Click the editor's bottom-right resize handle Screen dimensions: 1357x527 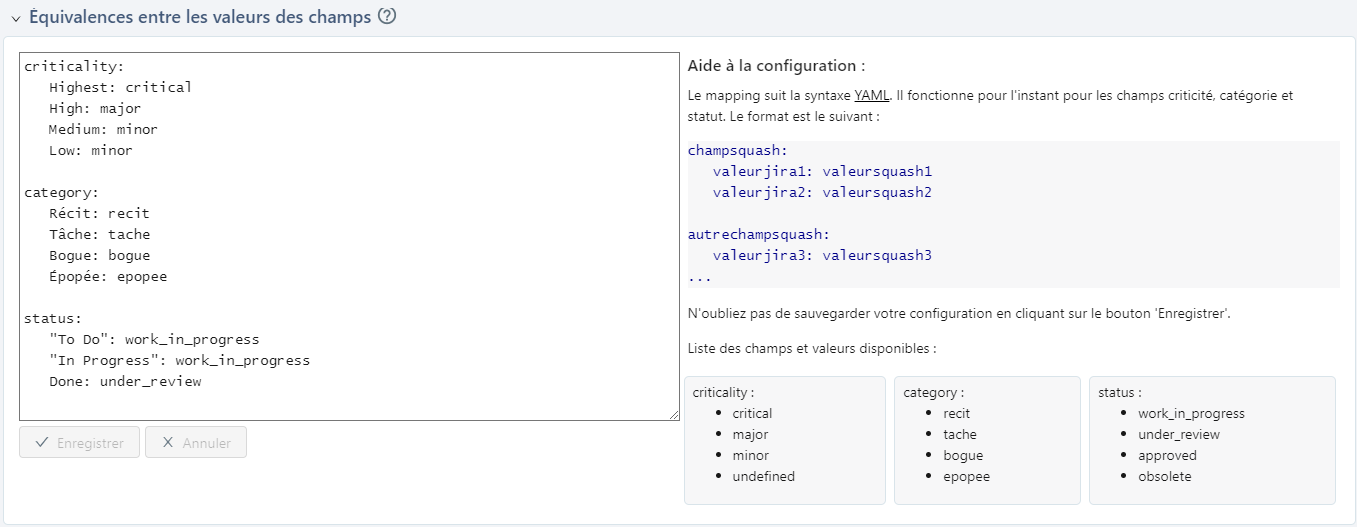675,415
